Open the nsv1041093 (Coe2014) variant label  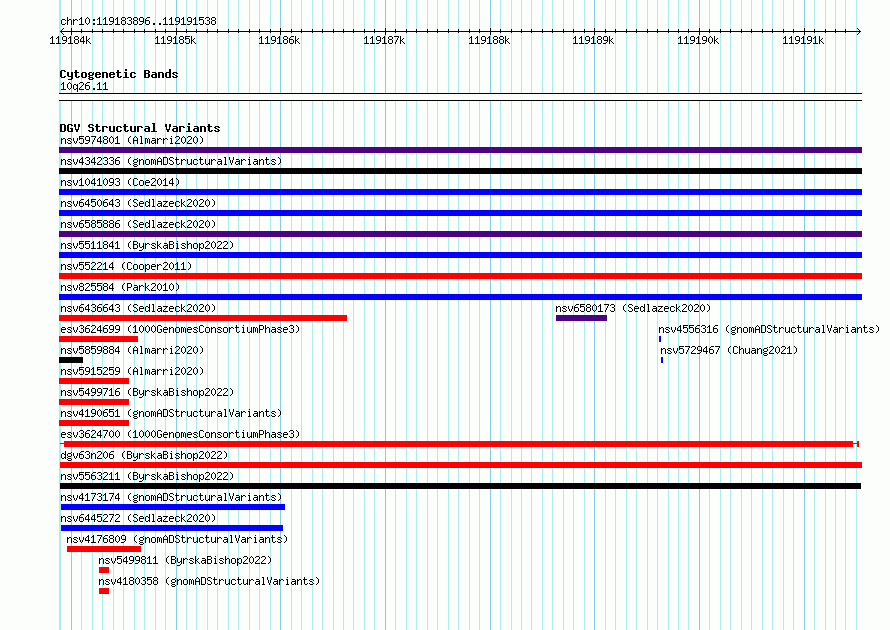tap(120, 182)
